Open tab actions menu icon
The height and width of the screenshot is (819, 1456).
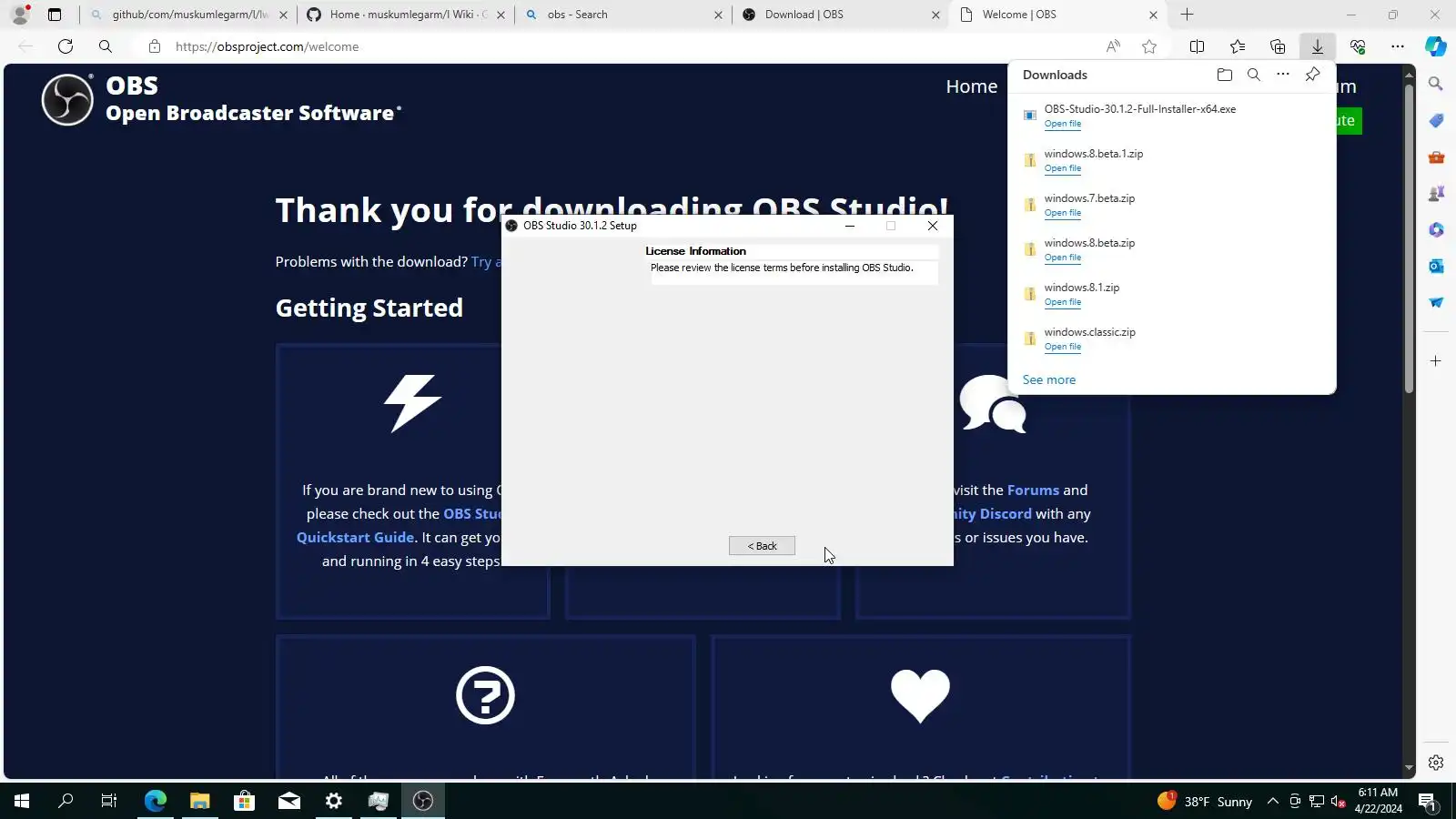(x=55, y=15)
